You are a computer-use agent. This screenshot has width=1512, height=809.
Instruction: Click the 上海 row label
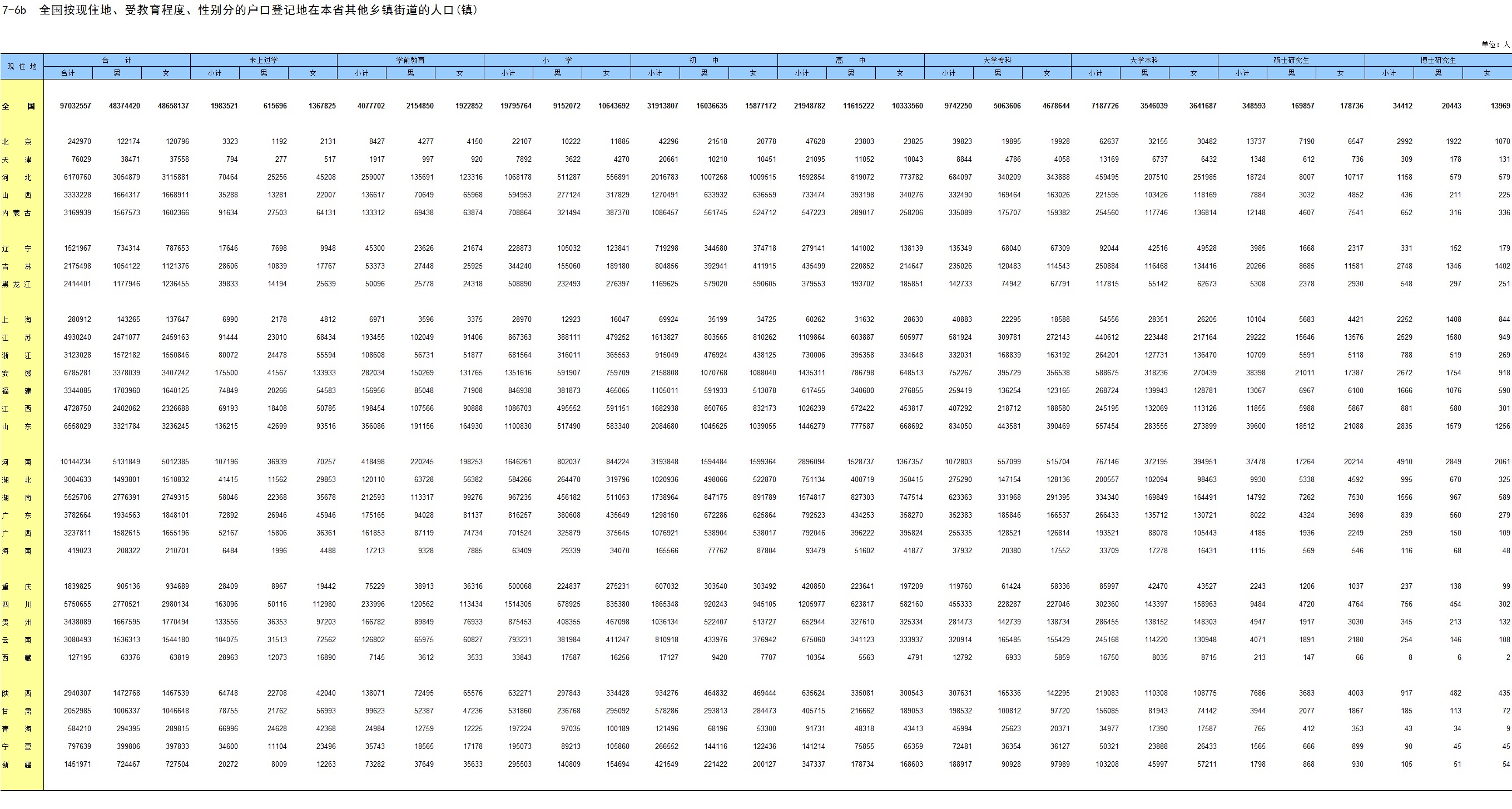pos(17,320)
